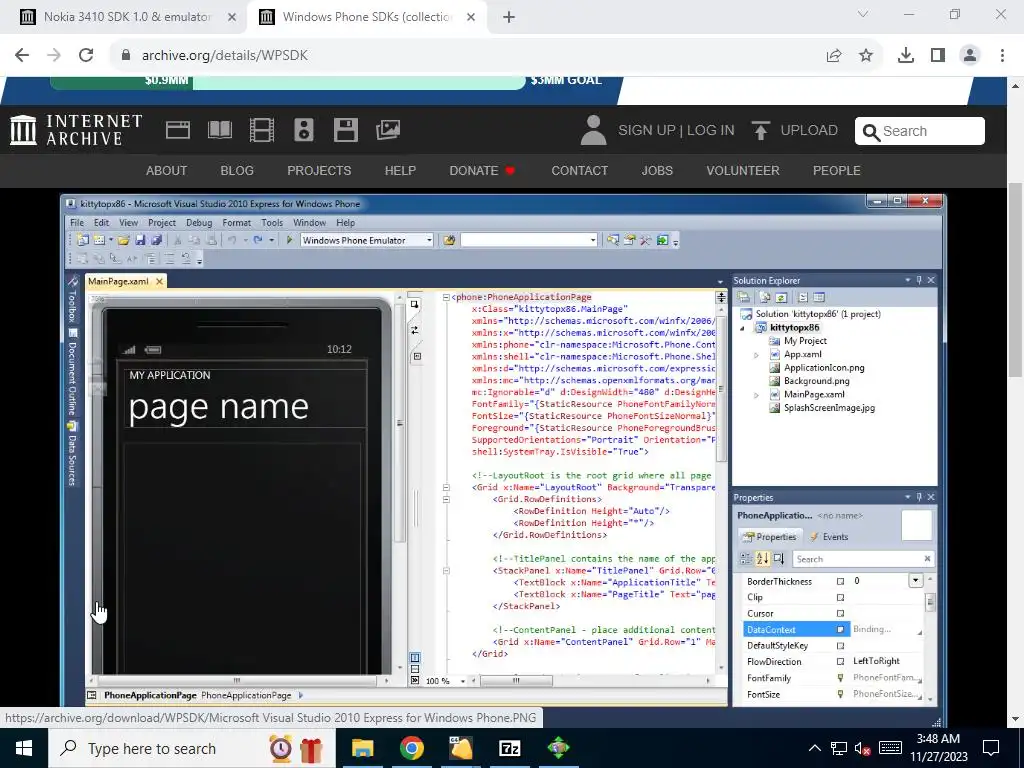Collapse the phone:PhoneApplicationPage XAML node
Image resolution: width=1024 pixels, height=768 pixels.
[x=446, y=297]
